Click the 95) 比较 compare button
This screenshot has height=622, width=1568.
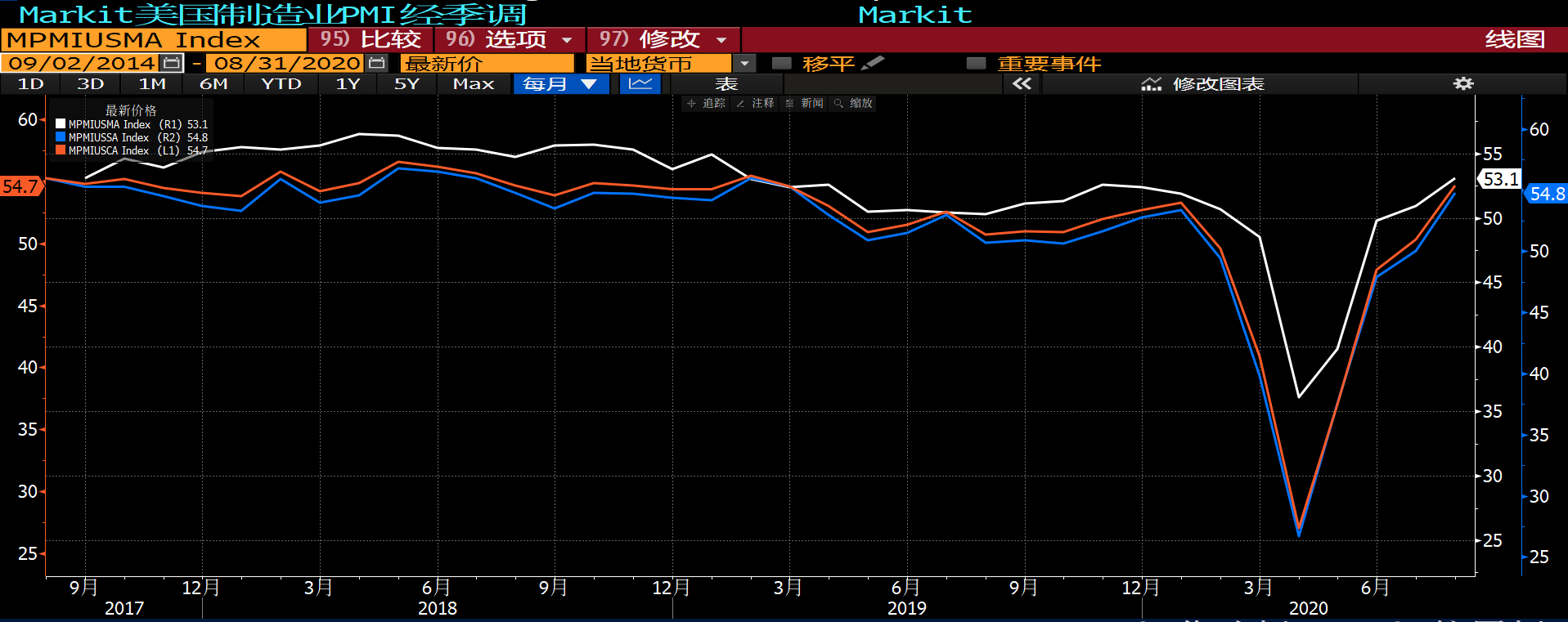[x=371, y=39]
